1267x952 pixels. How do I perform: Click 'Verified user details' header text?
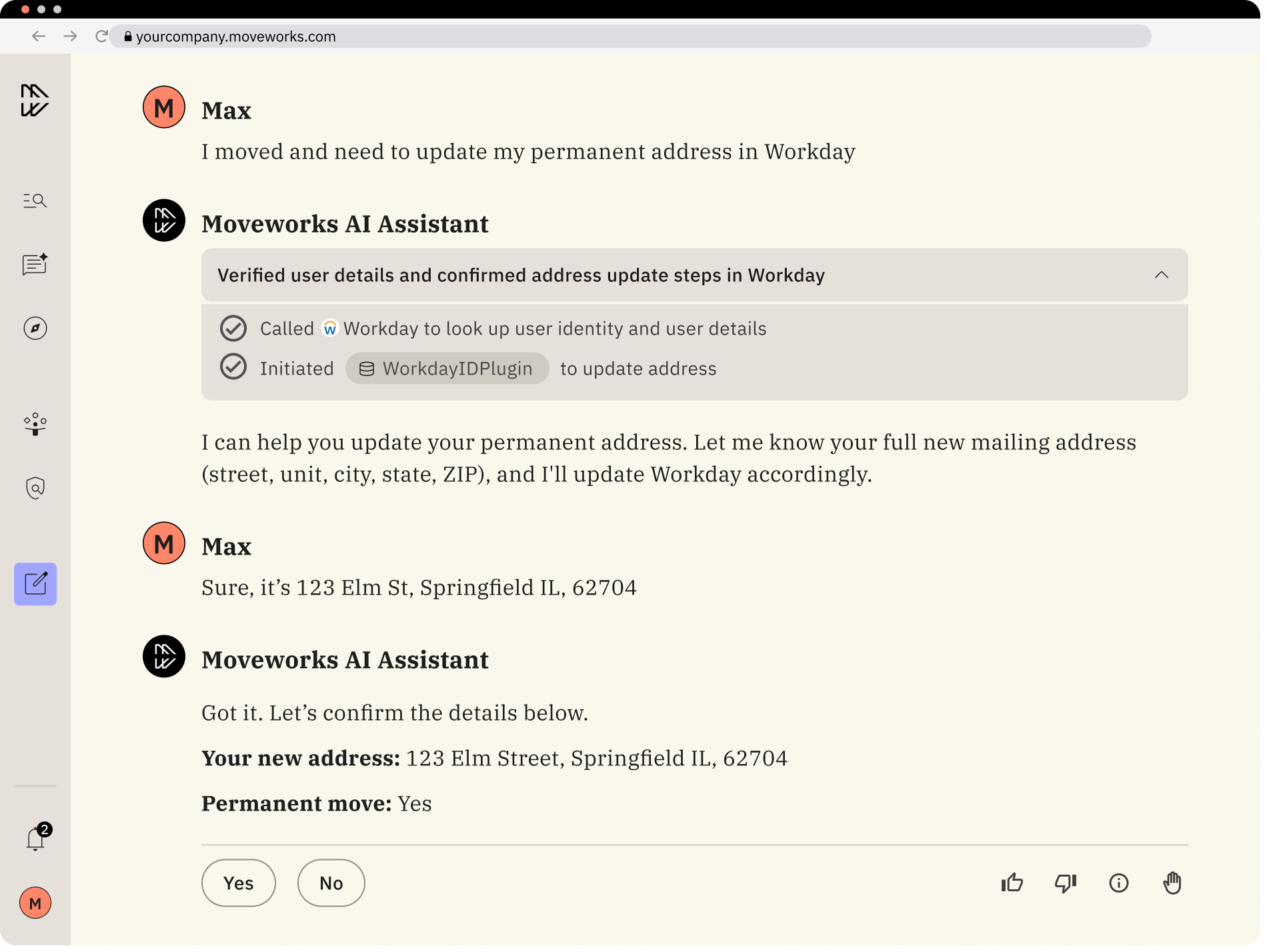[521, 275]
